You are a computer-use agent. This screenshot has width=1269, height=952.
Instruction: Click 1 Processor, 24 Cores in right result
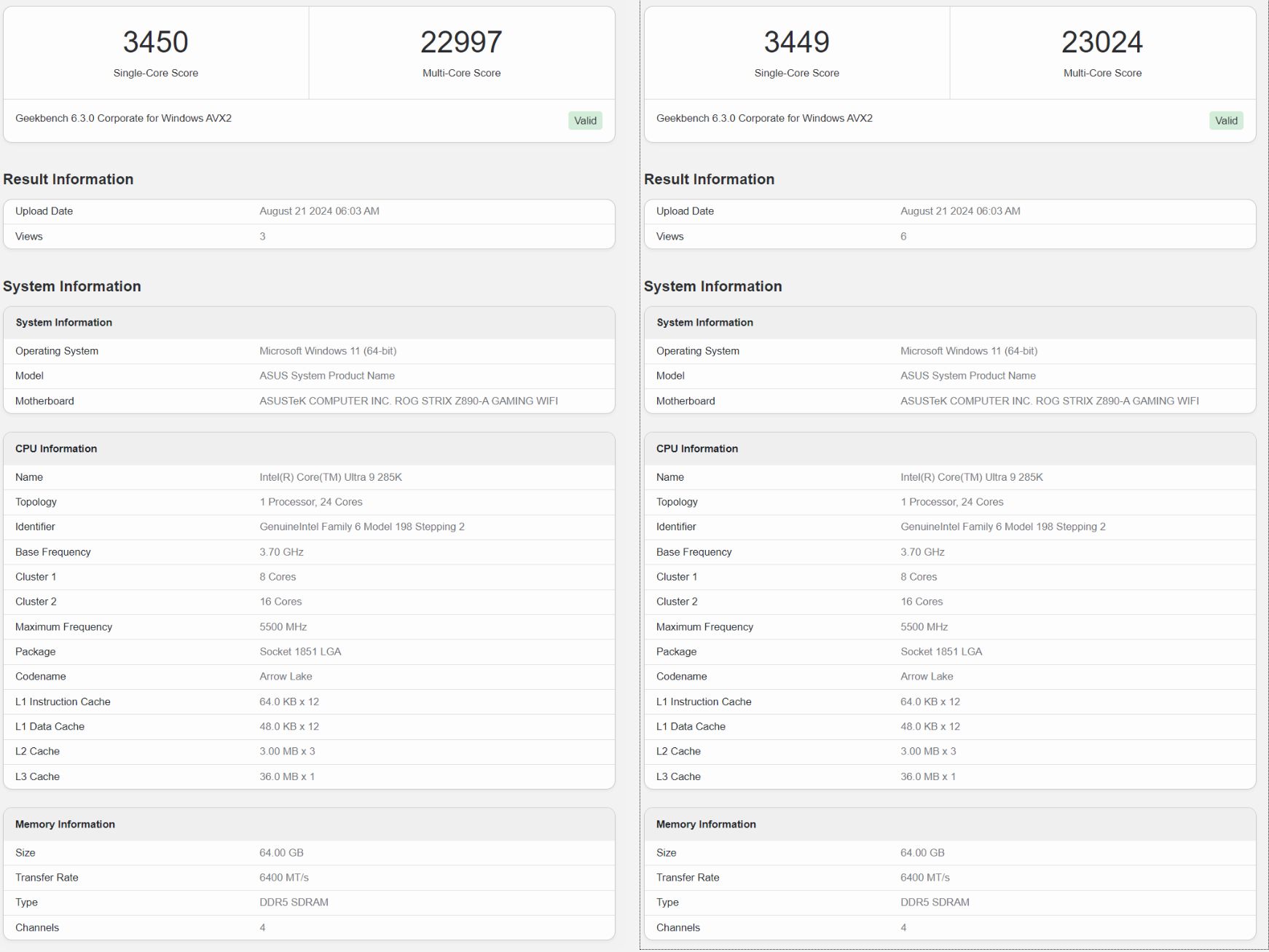(952, 502)
